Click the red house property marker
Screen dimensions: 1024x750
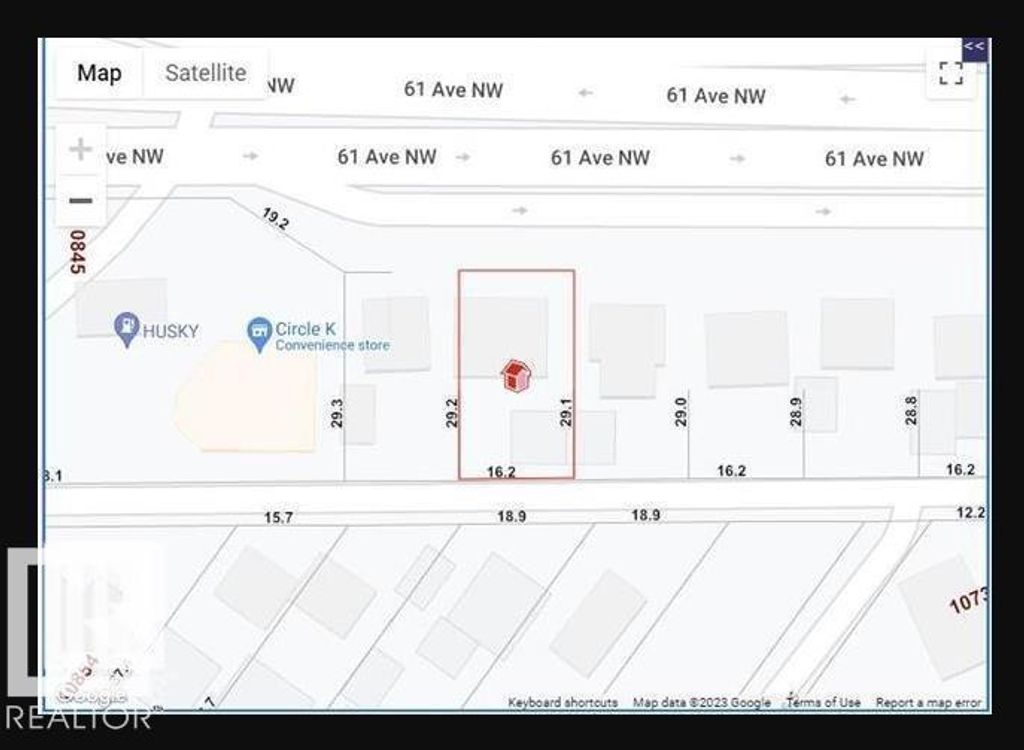pos(515,376)
